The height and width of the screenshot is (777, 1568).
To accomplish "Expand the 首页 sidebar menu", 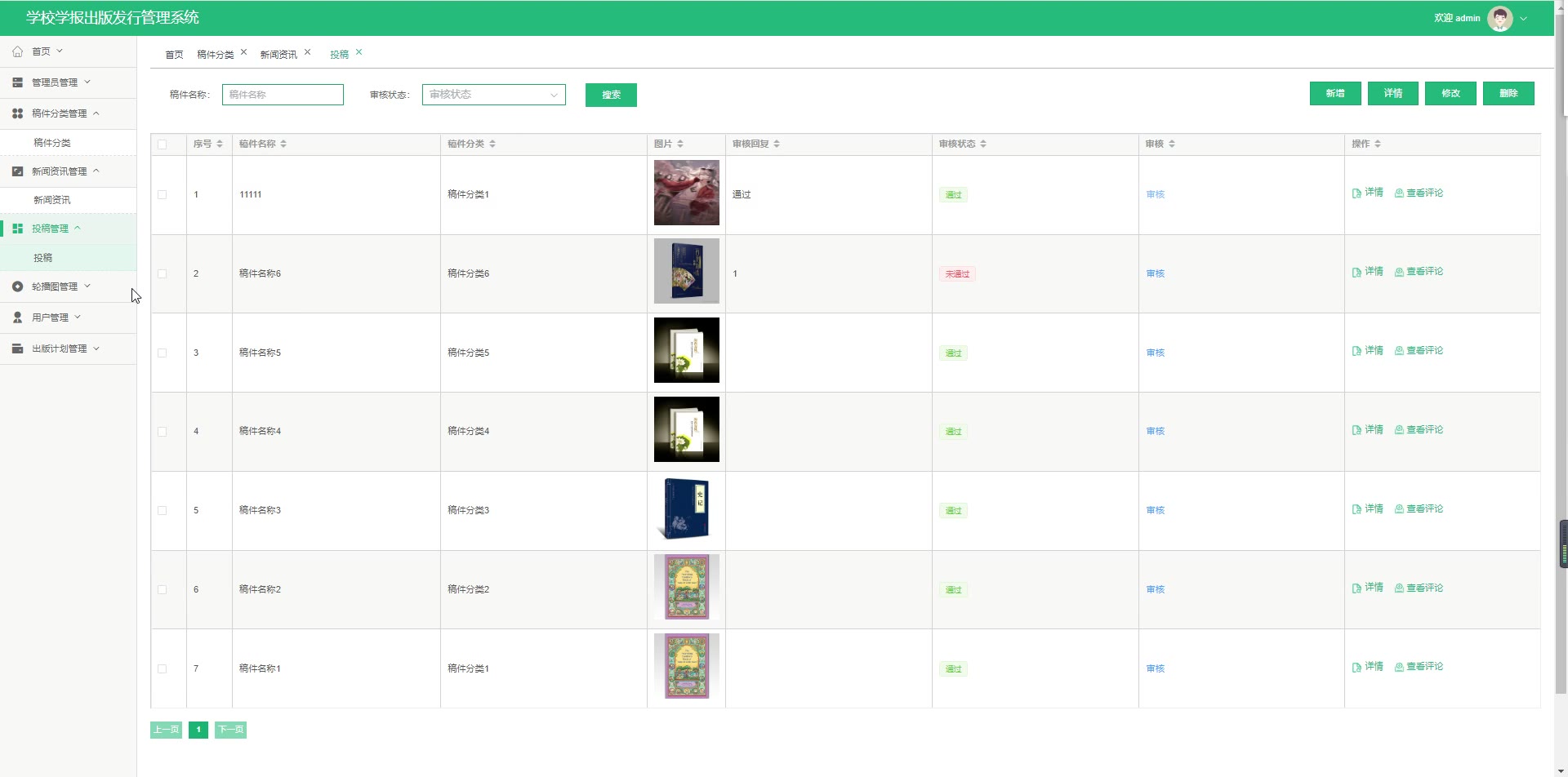I will (60, 51).
